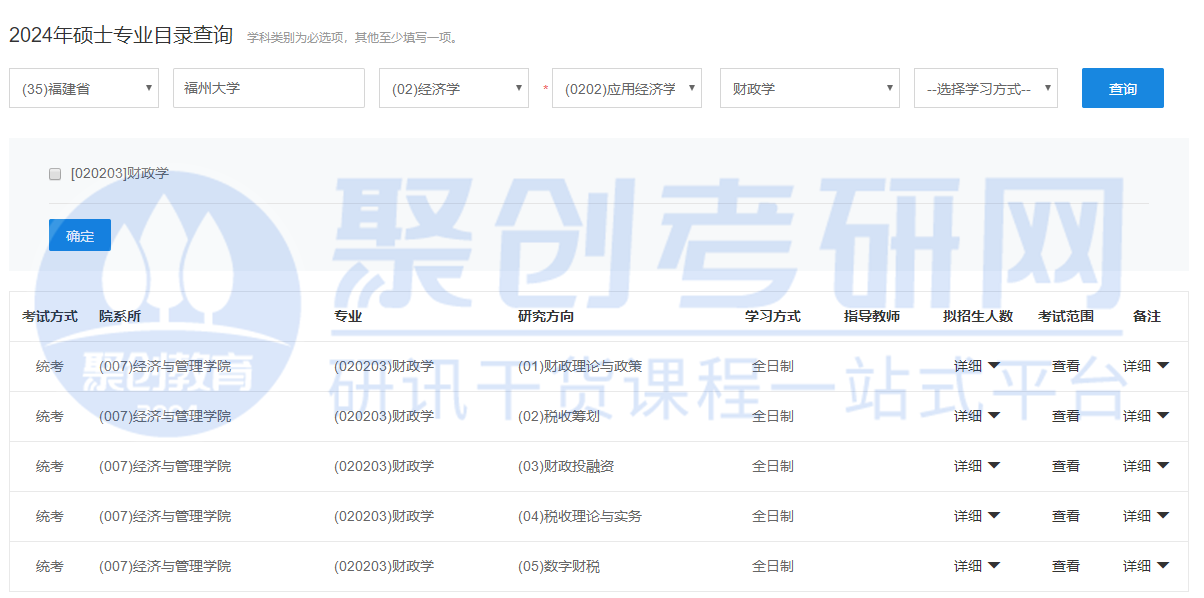Click the 院系所 column header
Image resolution: width=1204 pixels, height=598 pixels.
(120, 316)
